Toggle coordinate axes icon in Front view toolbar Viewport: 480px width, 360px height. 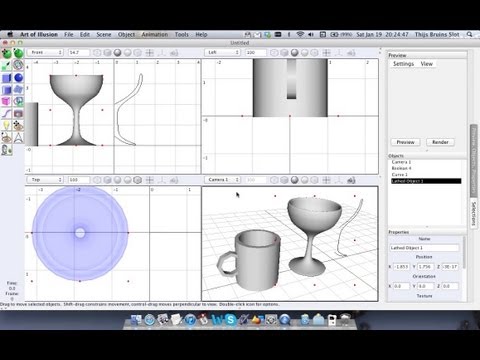pos(162,53)
